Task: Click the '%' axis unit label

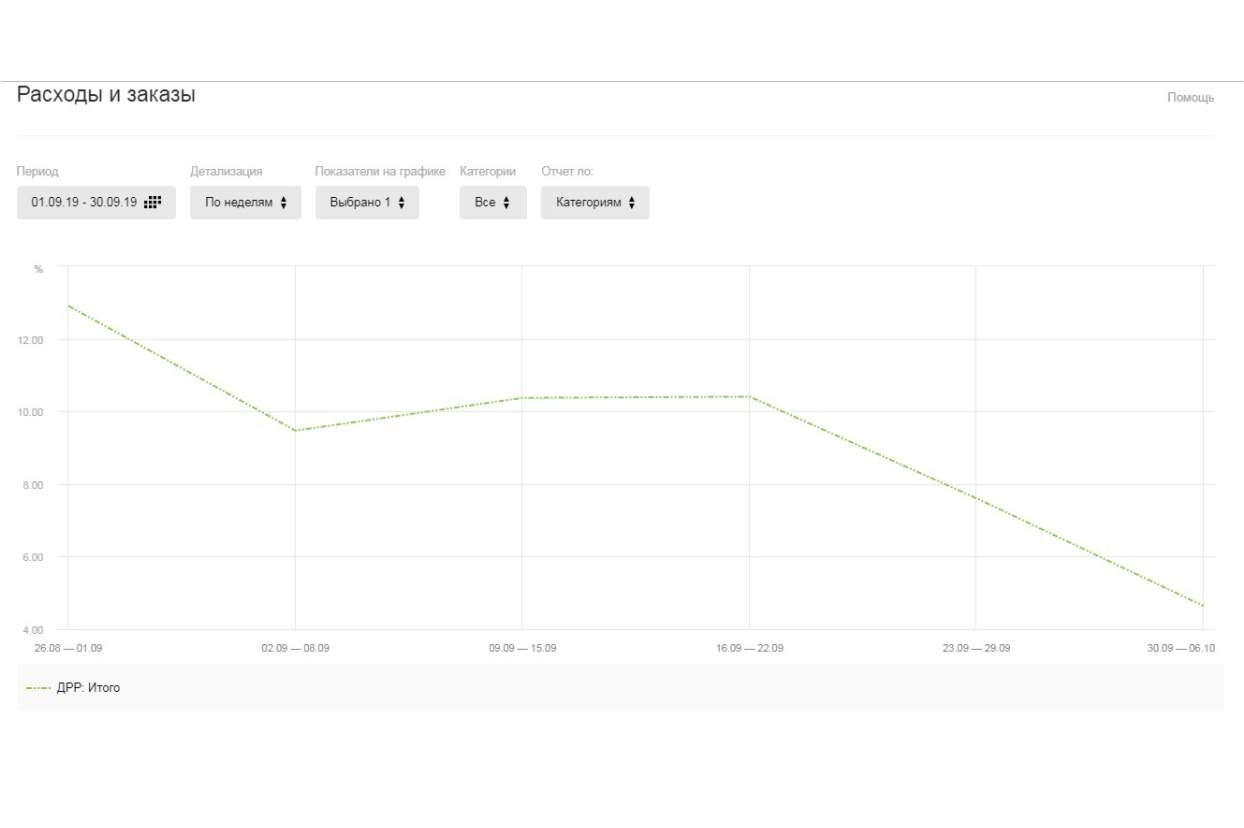Action: 39,269
